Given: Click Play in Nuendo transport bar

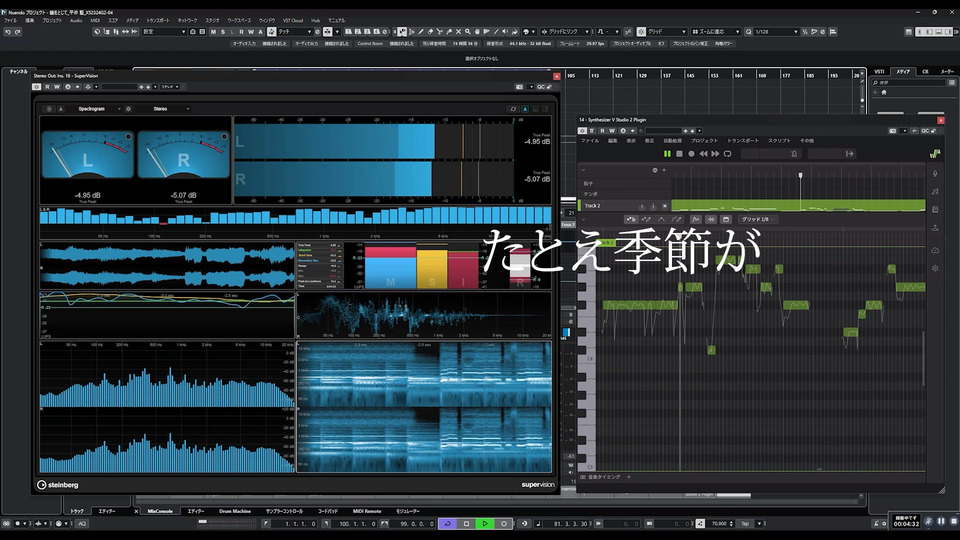Looking at the screenshot, I should click(485, 523).
